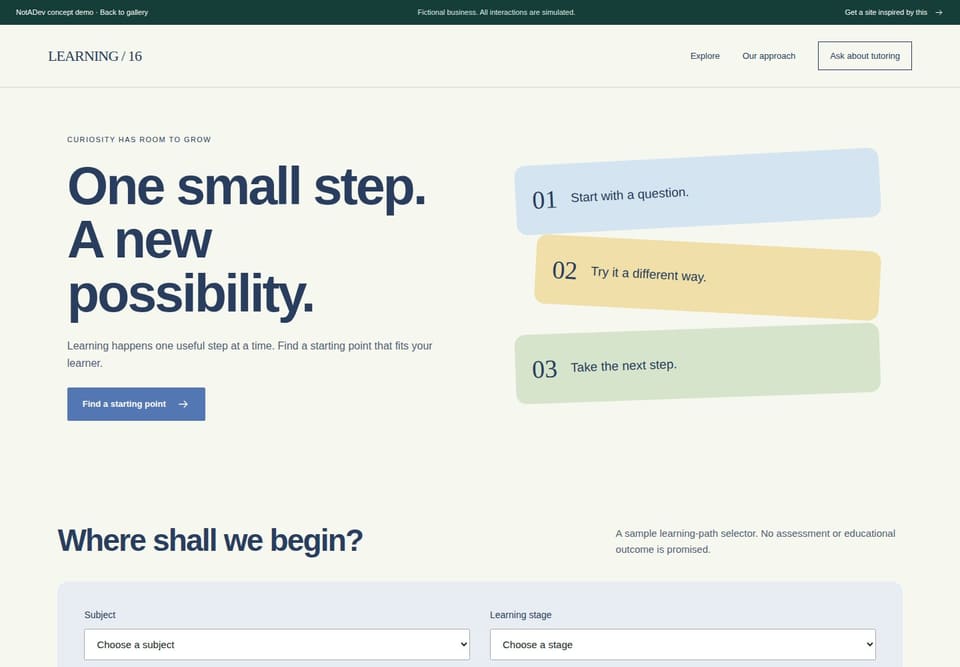
Task: Open the Explore menu item
Action: [x=705, y=56]
